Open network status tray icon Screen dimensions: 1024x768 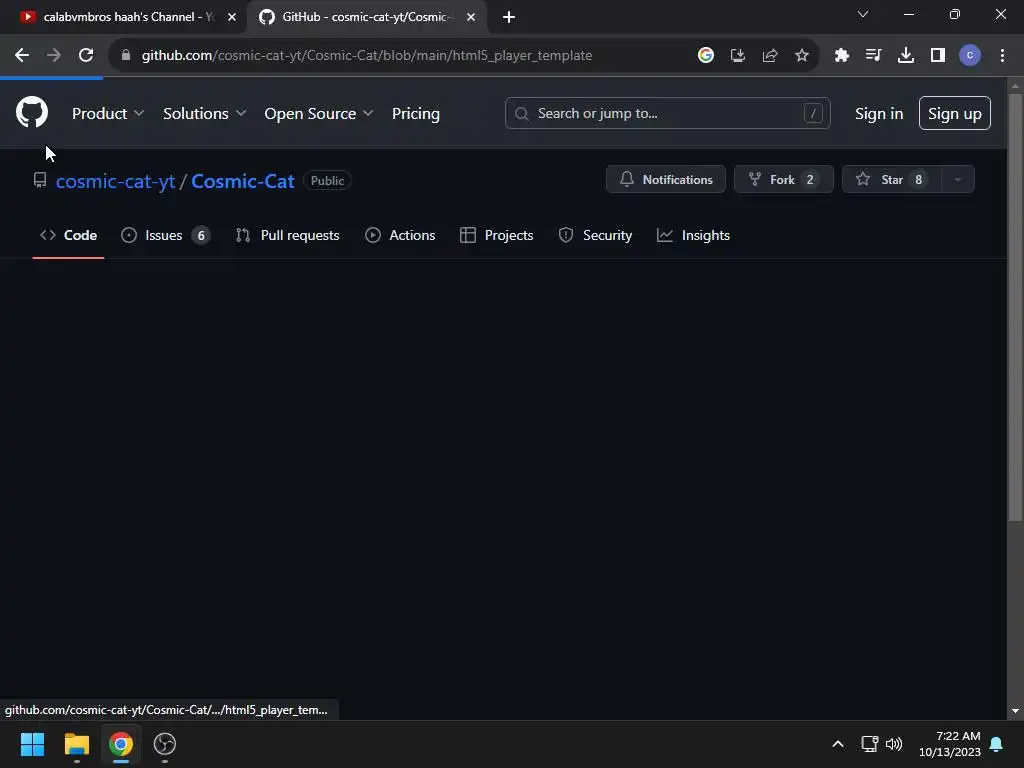(x=869, y=744)
